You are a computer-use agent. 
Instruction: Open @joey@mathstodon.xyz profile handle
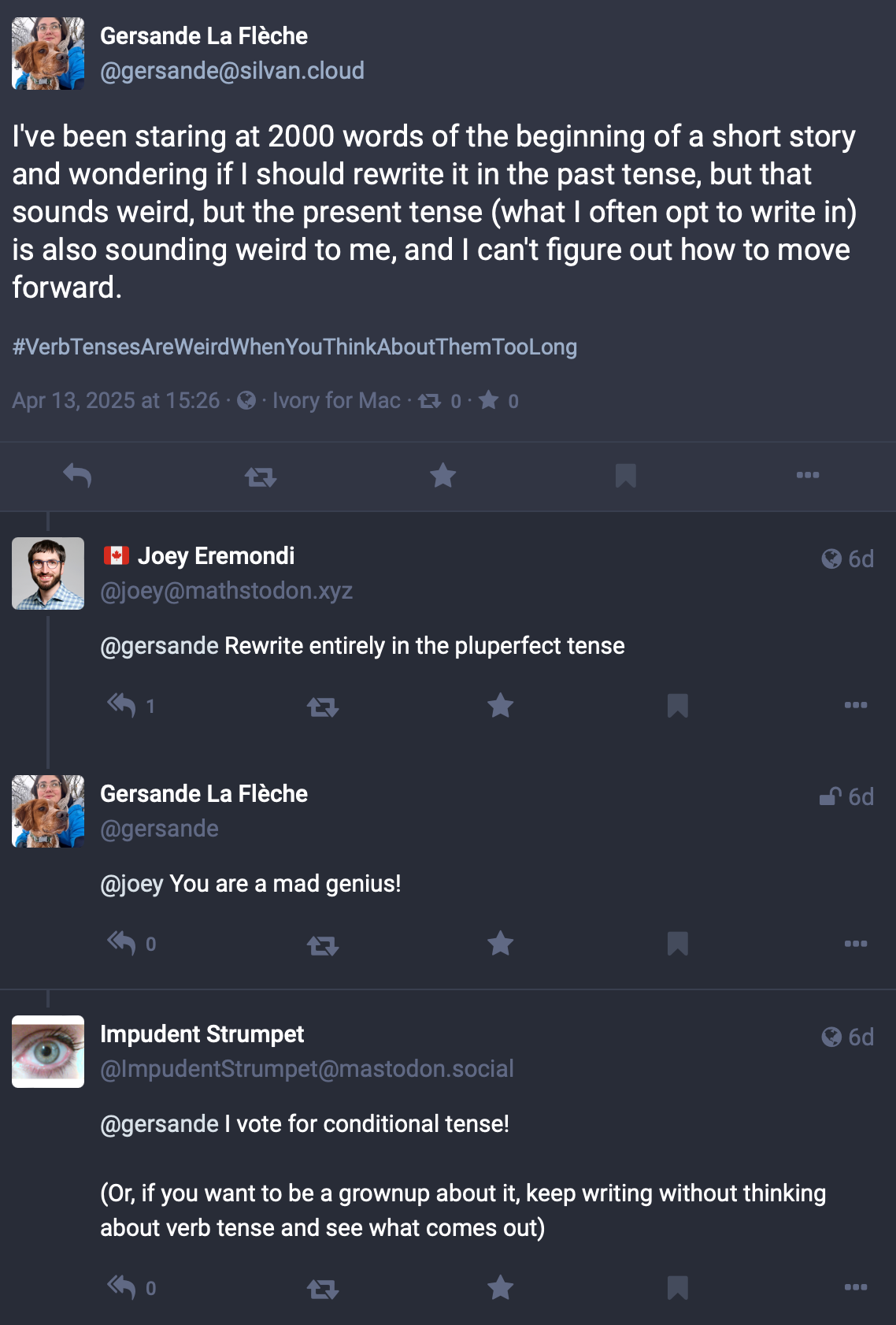click(x=226, y=591)
